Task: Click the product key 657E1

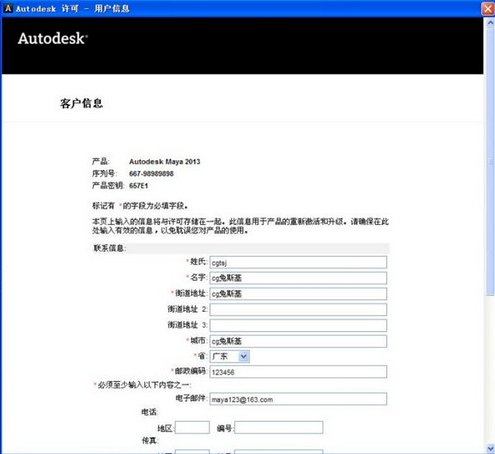Action: click(139, 186)
